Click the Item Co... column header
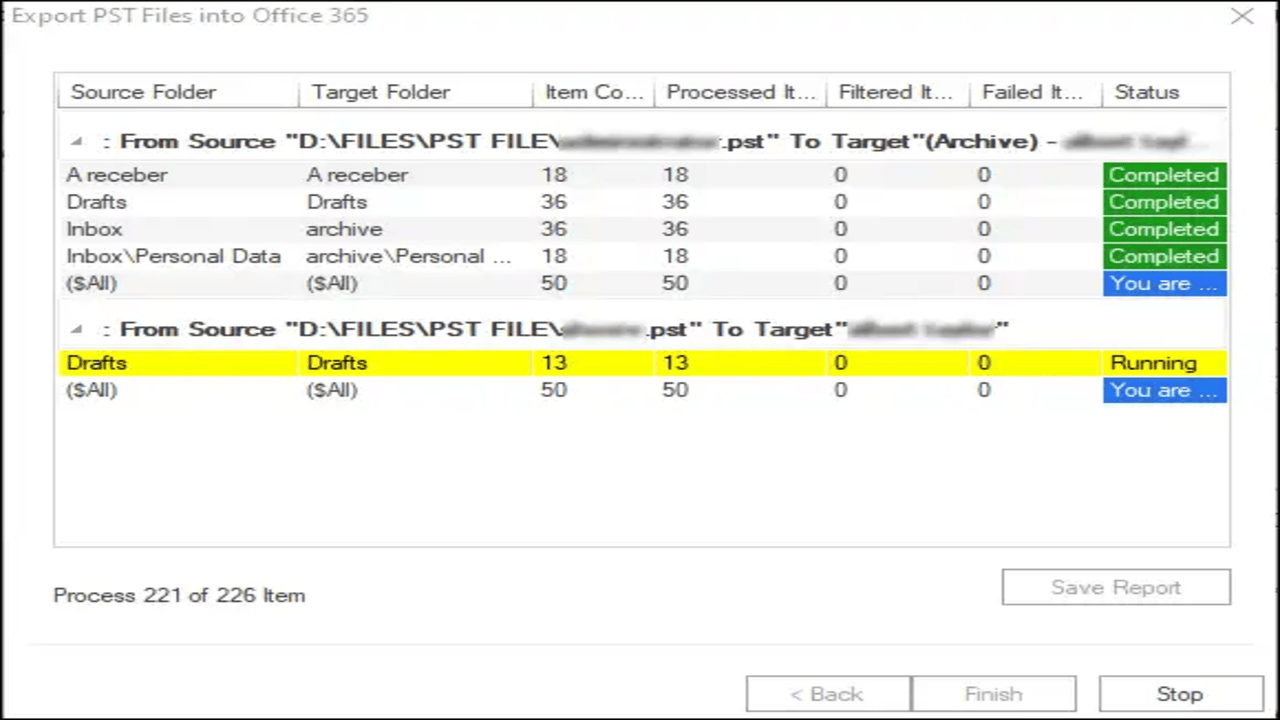This screenshot has width=1280, height=720. (594, 92)
